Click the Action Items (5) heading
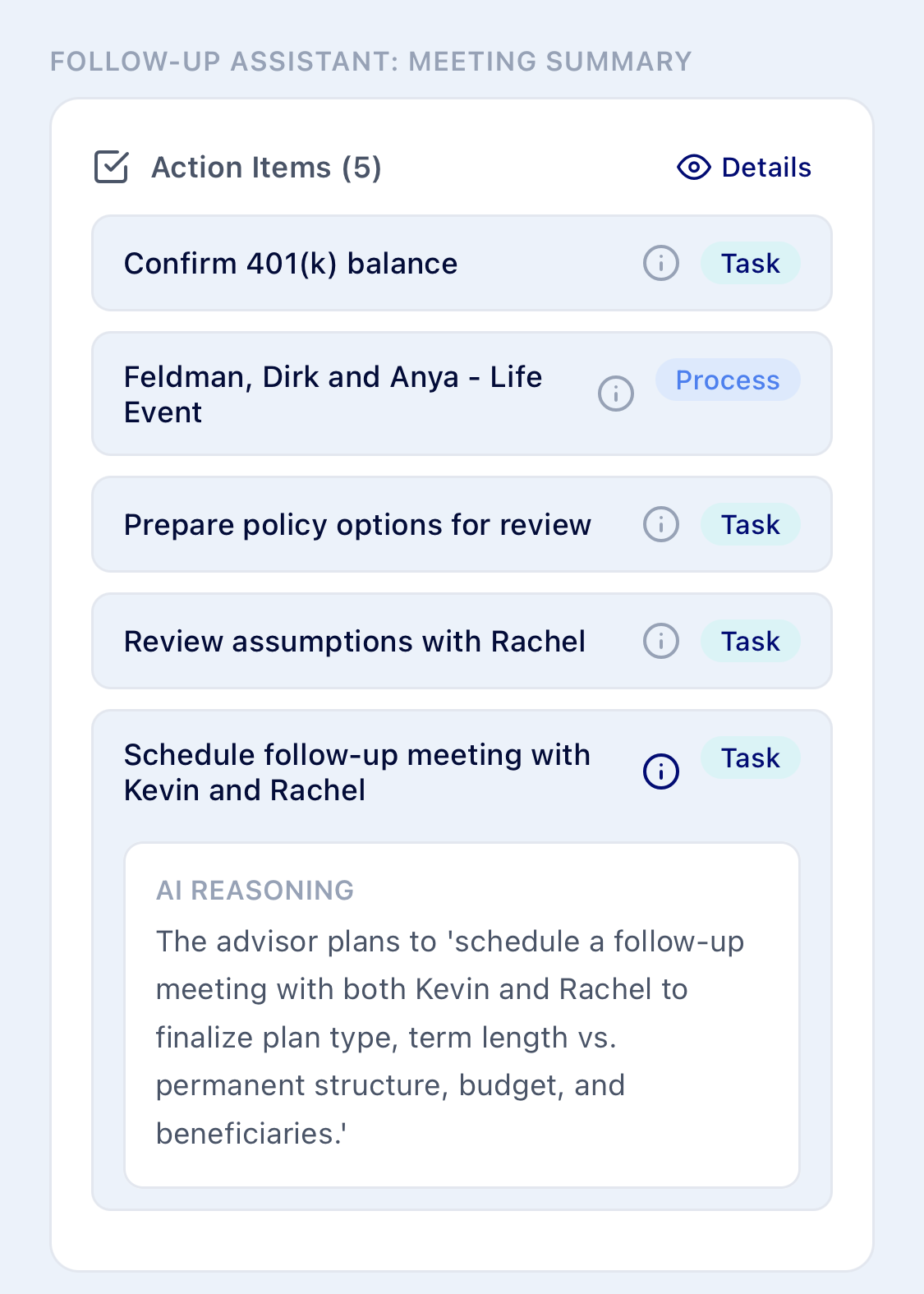Screen dimensions: 924x1294 point(266,168)
